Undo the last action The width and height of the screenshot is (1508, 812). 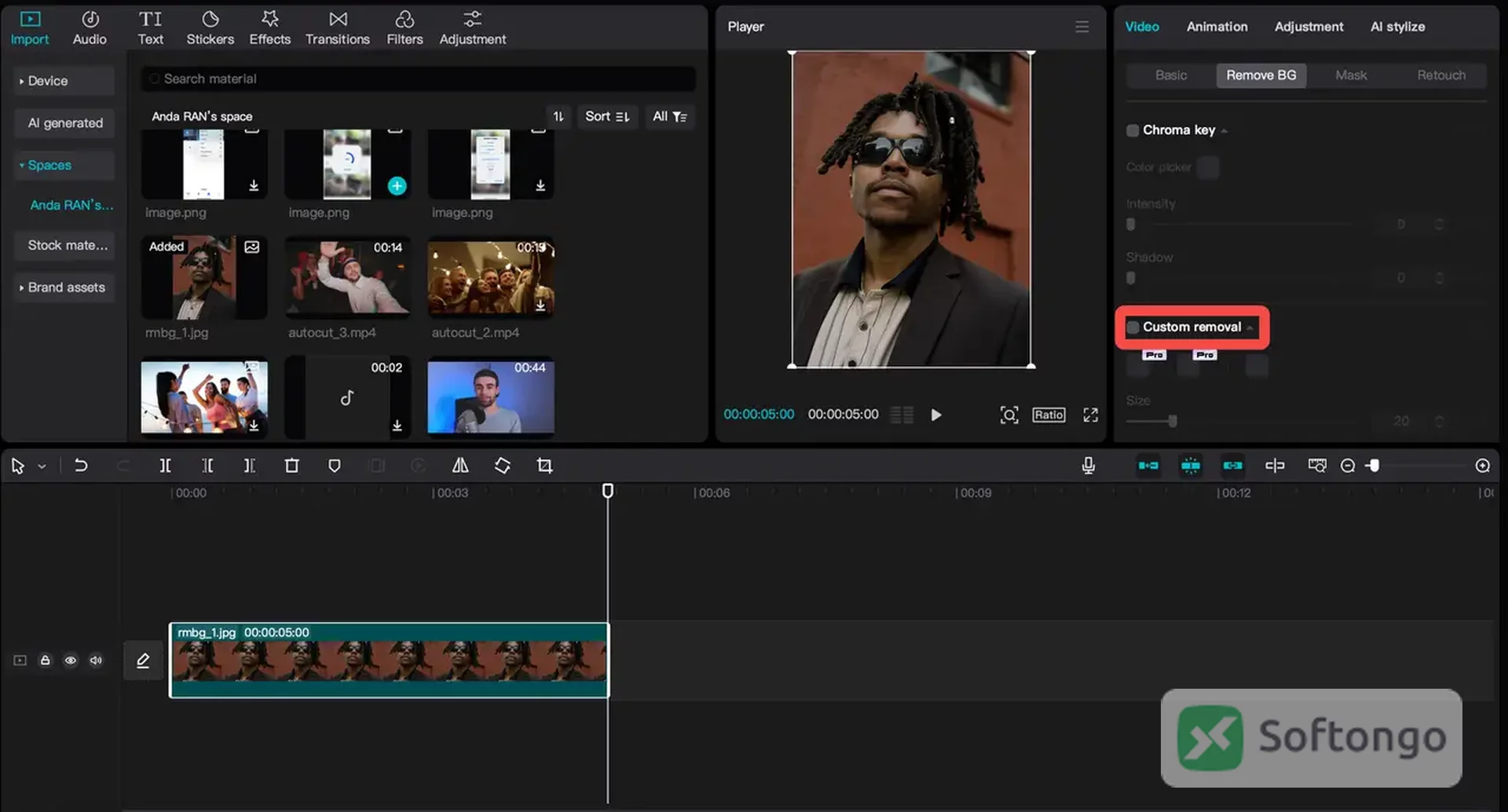point(80,466)
